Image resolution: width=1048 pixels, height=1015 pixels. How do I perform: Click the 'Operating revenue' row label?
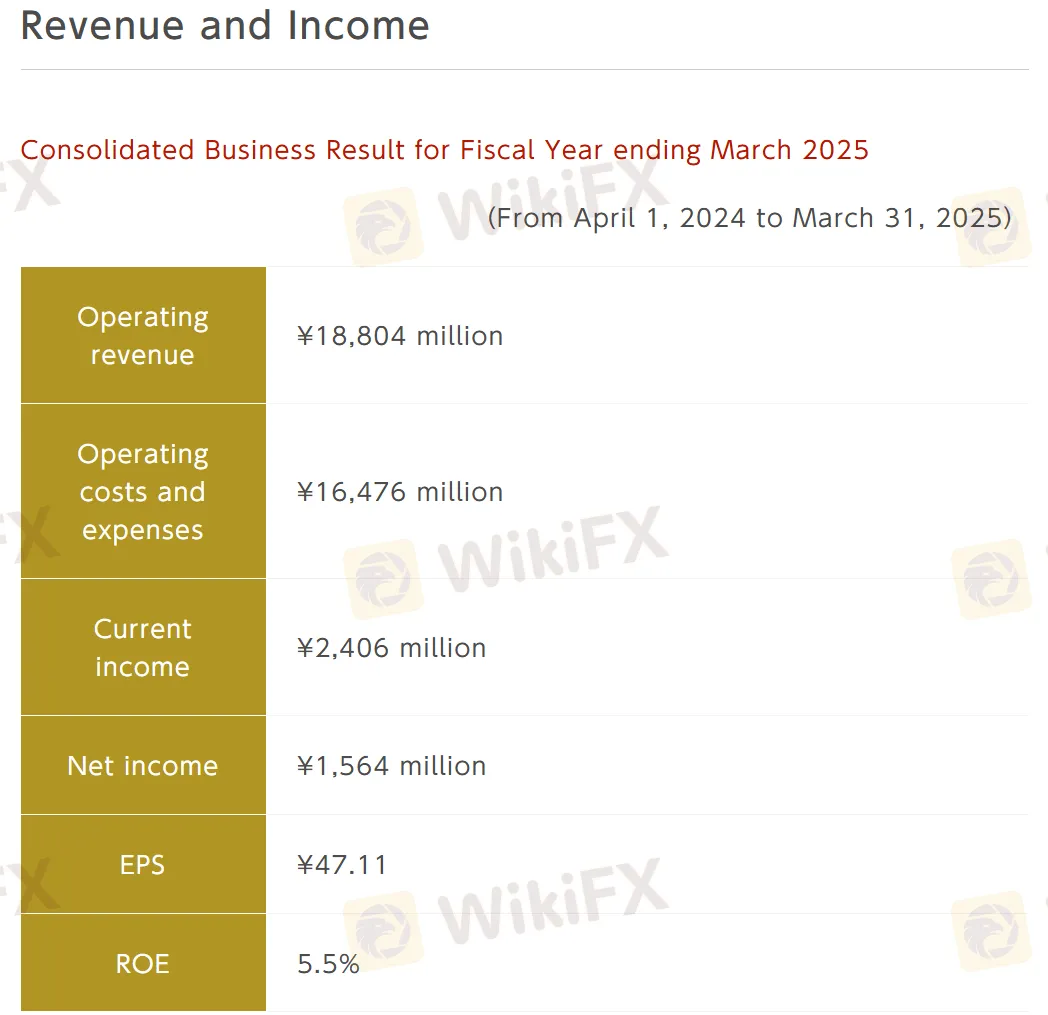click(x=143, y=335)
